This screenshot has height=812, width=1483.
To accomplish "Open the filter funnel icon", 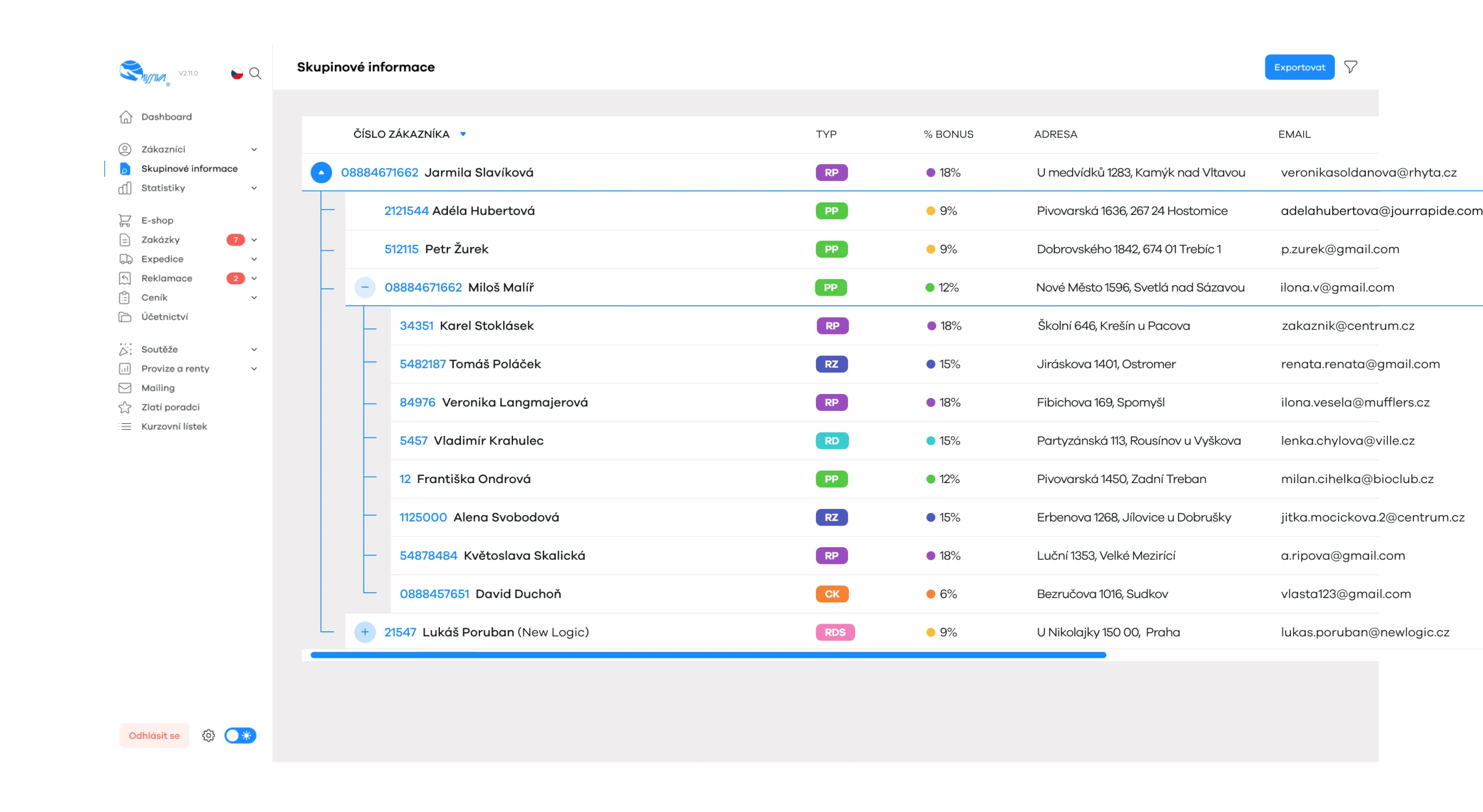I will [x=1351, y=67].
